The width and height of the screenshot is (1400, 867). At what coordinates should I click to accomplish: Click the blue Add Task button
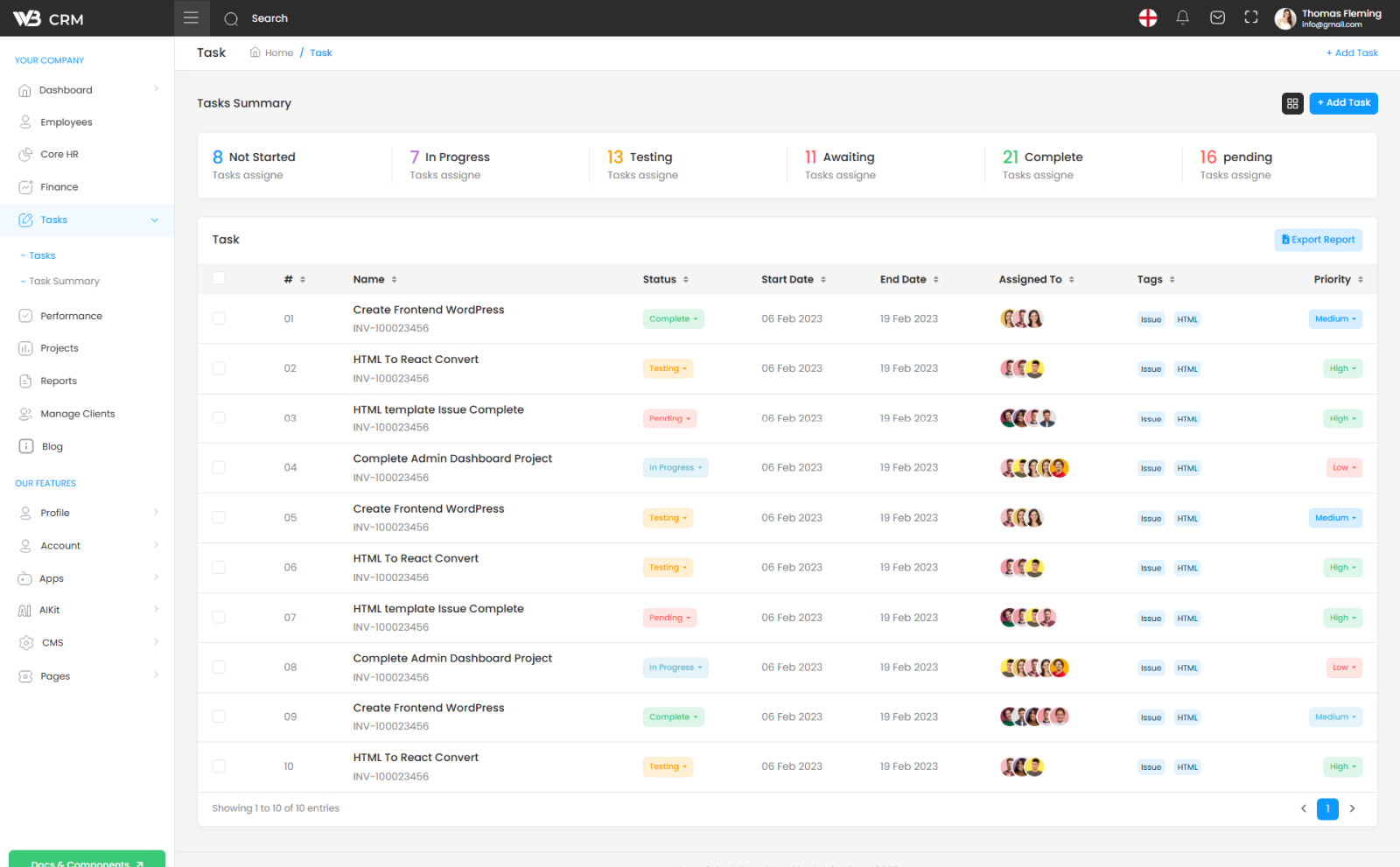(x=1343, y=103)
